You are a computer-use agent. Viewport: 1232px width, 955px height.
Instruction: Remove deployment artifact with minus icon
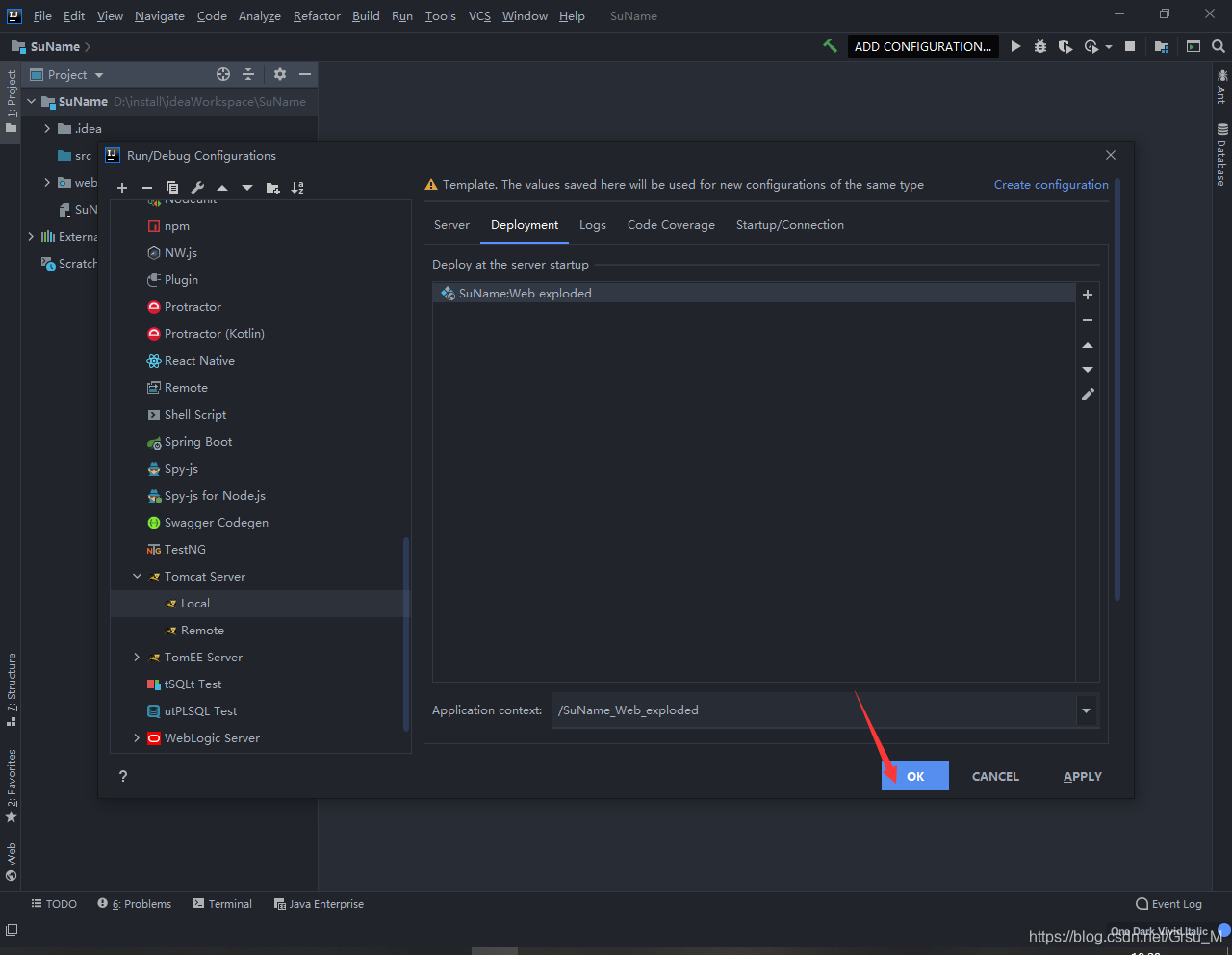coord(1088,320)
